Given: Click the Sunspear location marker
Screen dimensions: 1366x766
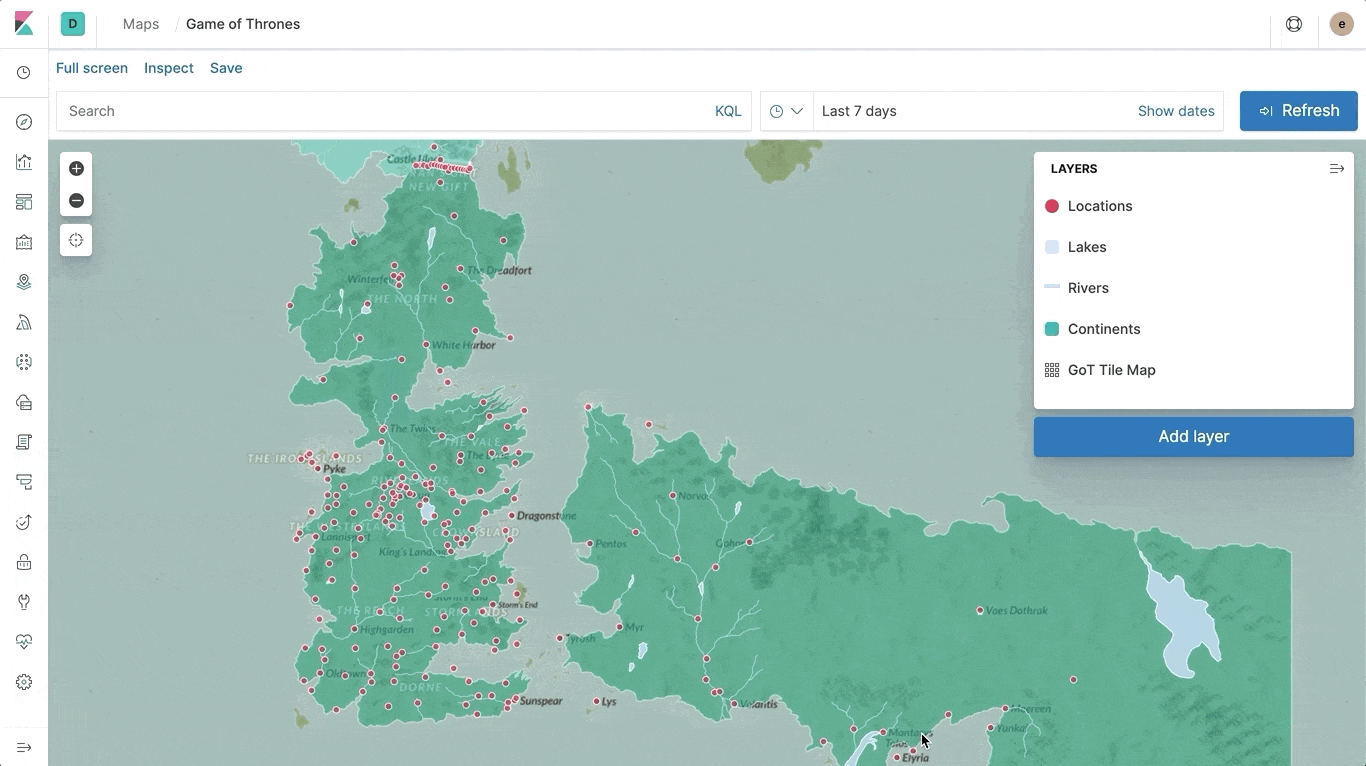Looking at the screenshot, I should coord(515,699).
